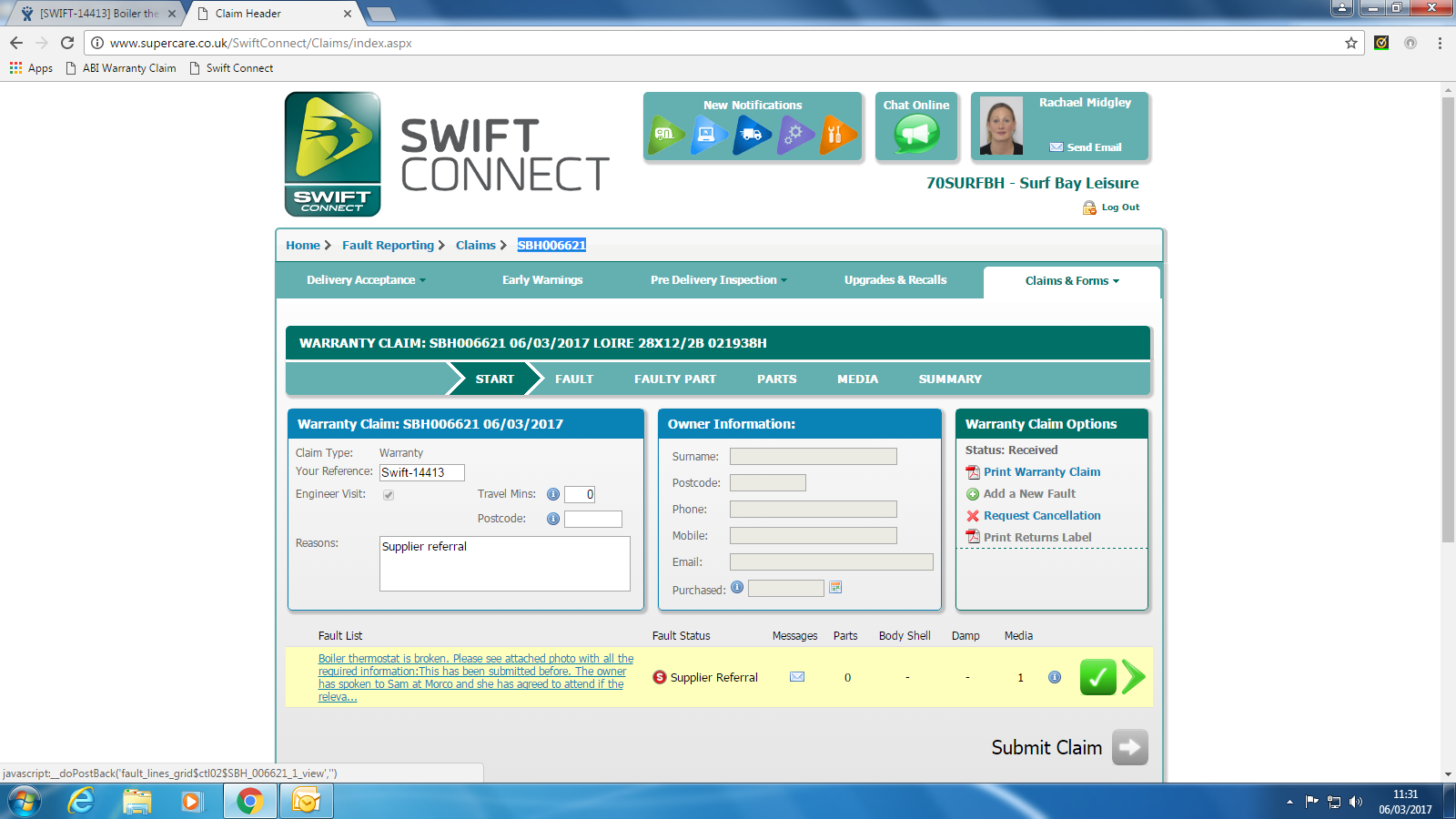Start a chat with the megaphone icon
1456x819 pixels.
pos(916,135)
